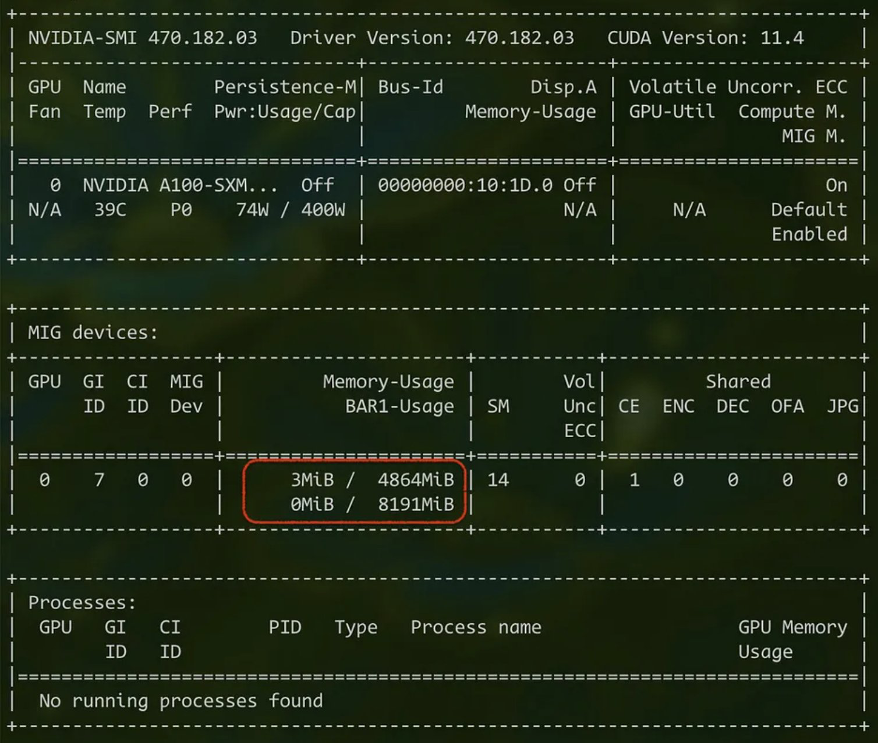Click the Processes section header
This screenshot has height=743, width=879.
point(81,602)
